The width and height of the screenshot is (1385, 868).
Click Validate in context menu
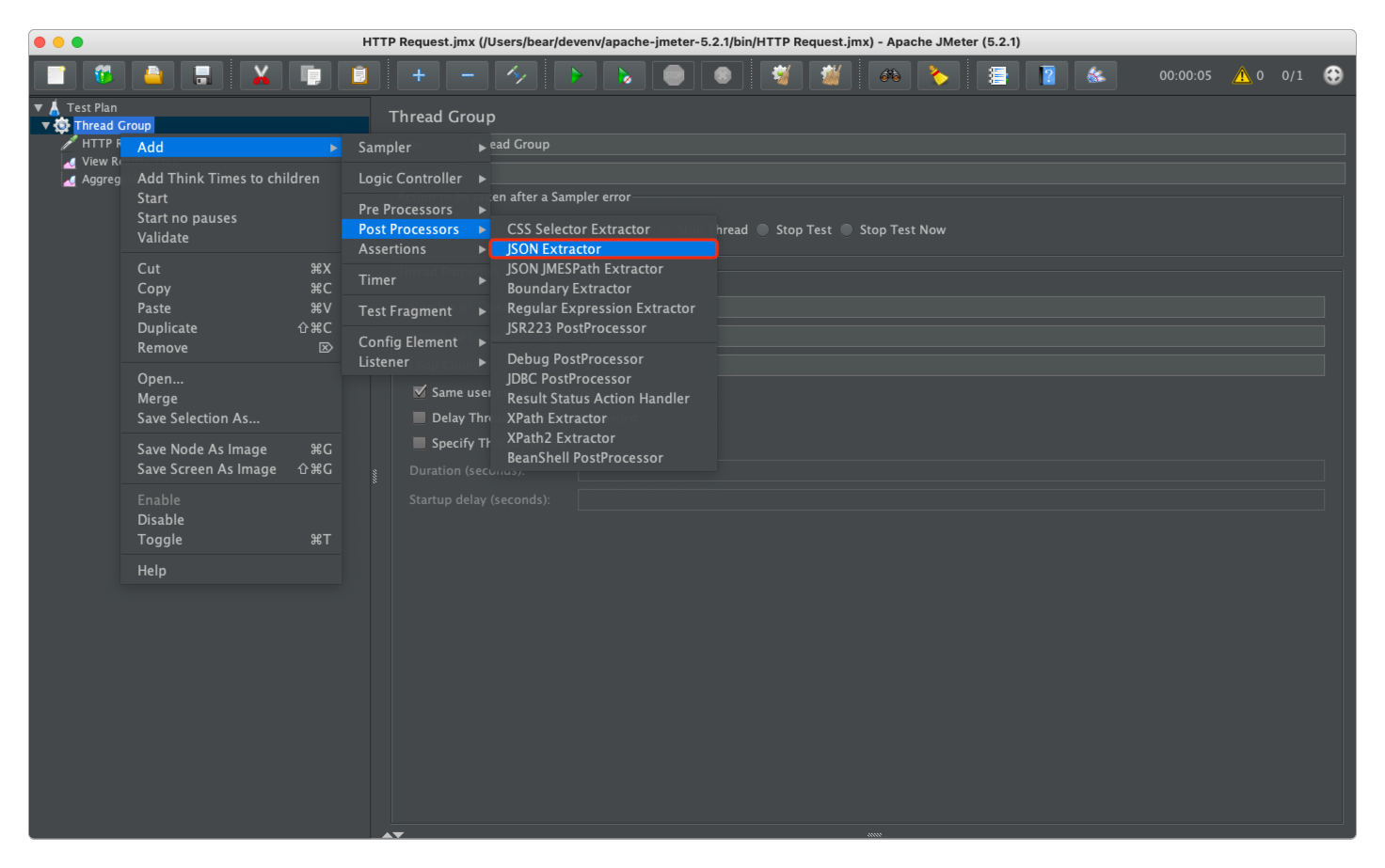pyautogui.click(x=231, y=238)
